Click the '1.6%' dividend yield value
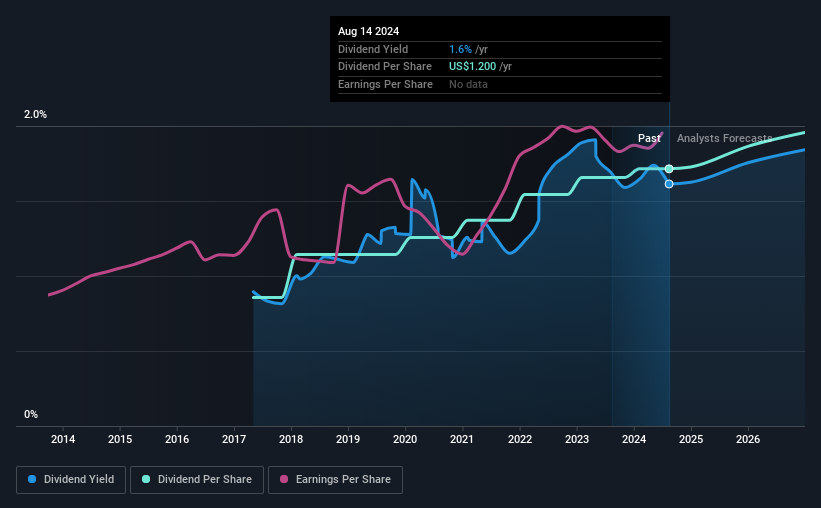This screenshot has height=508, width=821. (x=460, y=49)
